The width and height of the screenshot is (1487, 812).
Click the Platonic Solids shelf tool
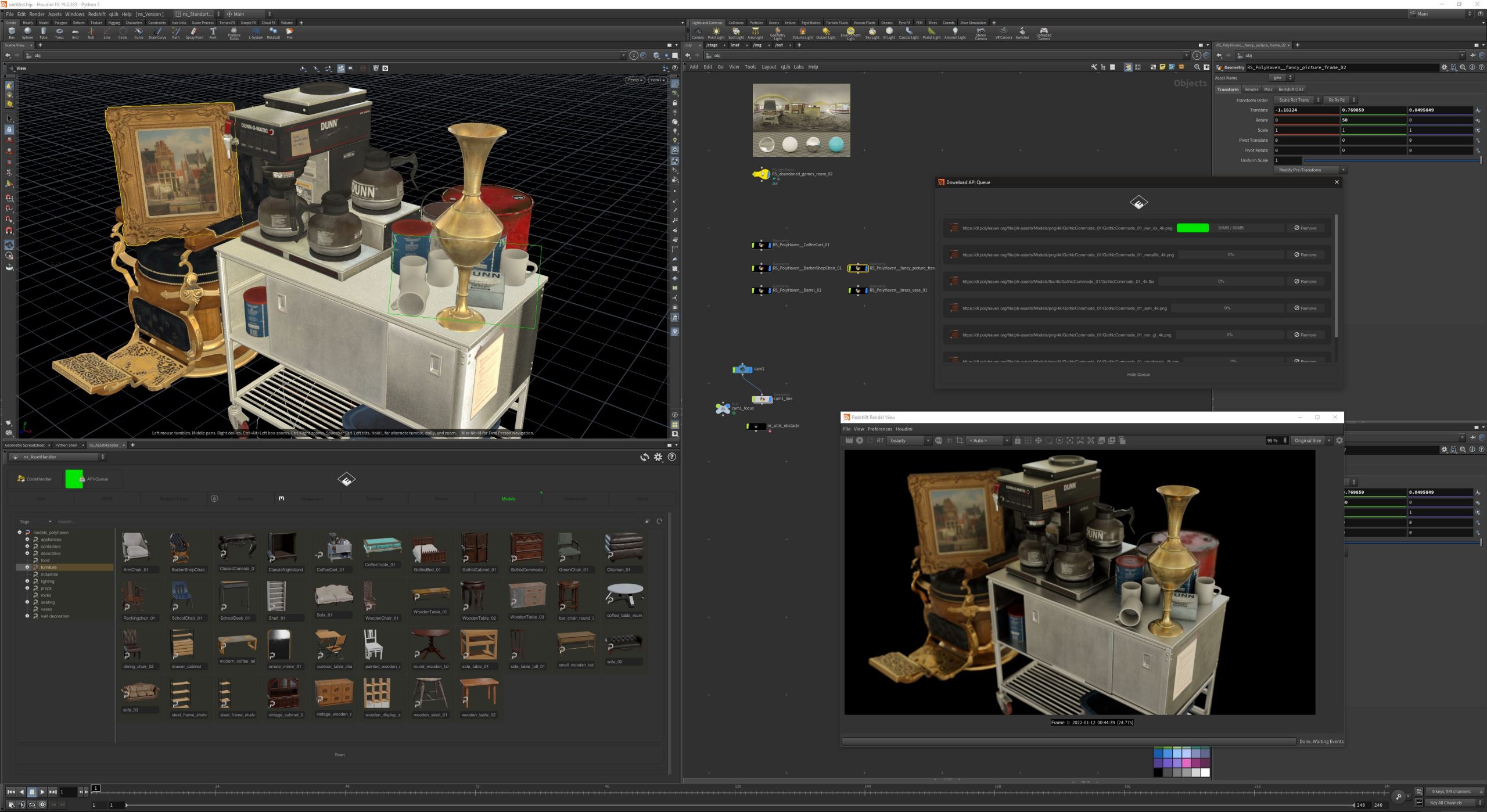[x=234, y=33]
